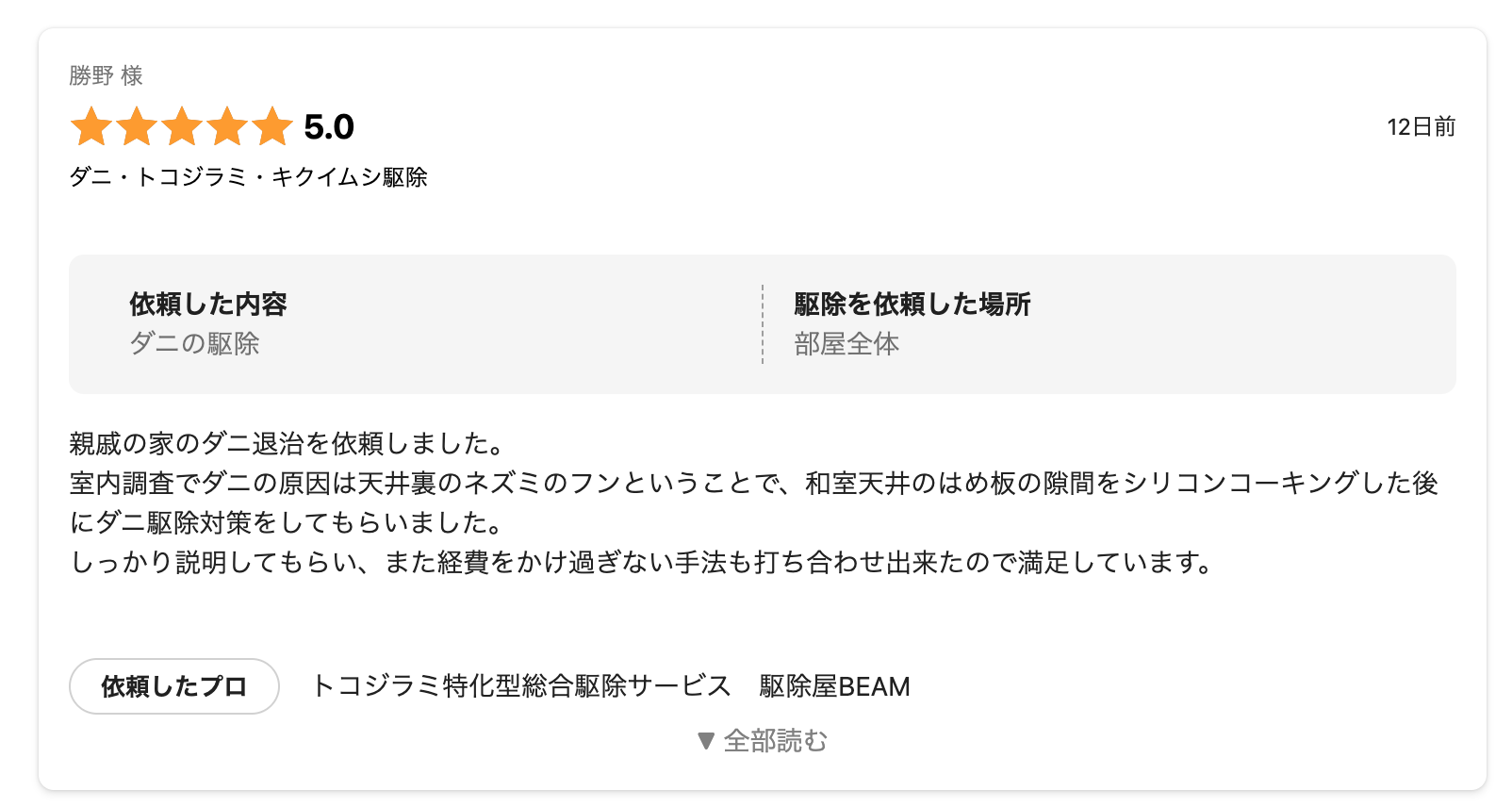The image size is (1512, 807).
Task: Select the ダニ・トコジラミ・キクイムシ駆除 service category
Action: (x=248, y=177)
